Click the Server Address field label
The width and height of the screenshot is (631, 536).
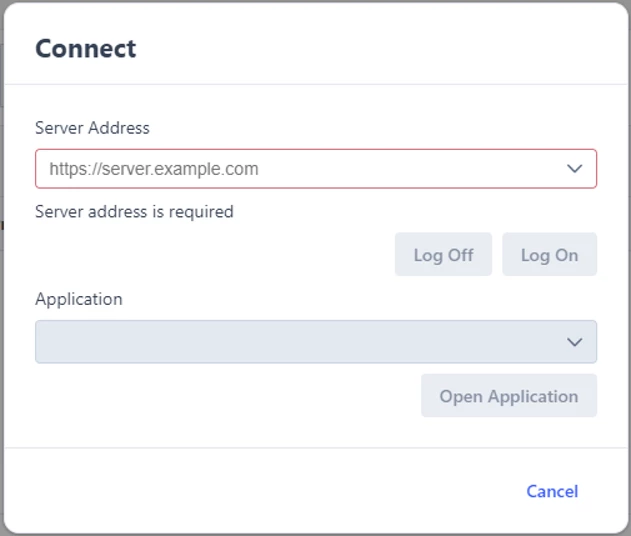pyautogui.click(x=92, y=128)
